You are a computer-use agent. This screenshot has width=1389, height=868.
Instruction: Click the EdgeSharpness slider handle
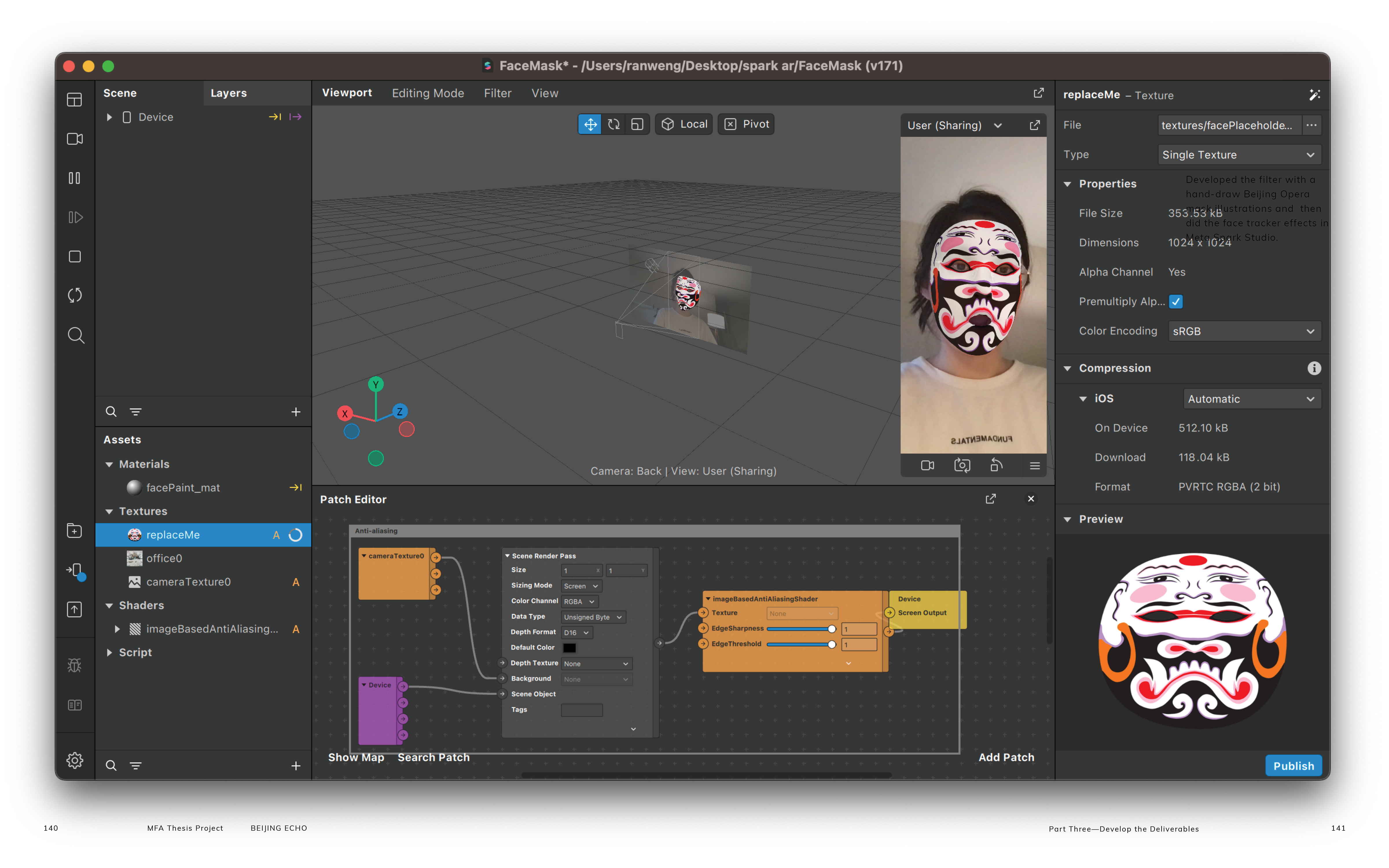pyautogui.click(x=831, y=629)
